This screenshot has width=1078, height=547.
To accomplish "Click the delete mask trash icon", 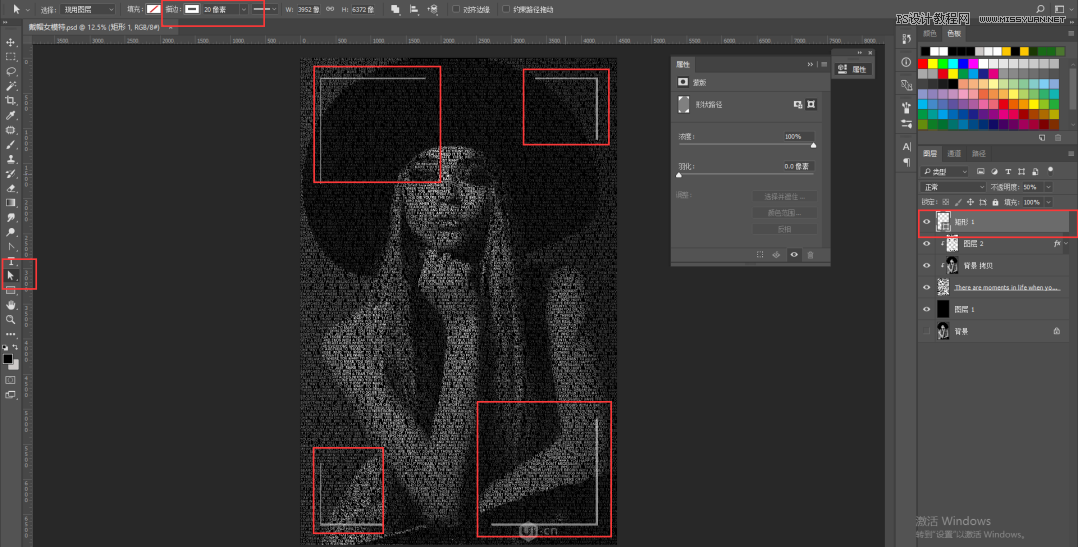I will (810, 255).
